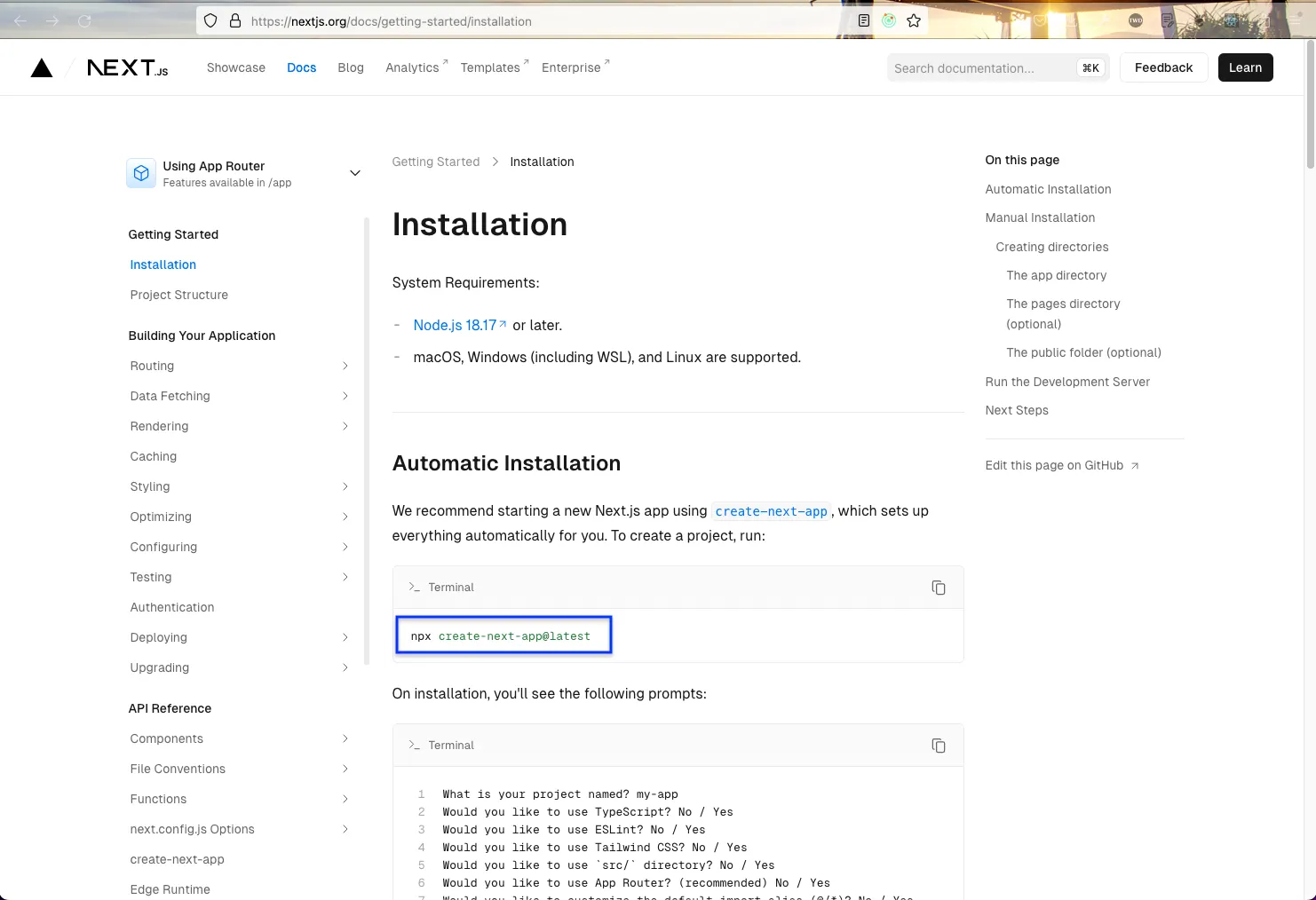Image resolution: width=1316 pixels, height=900 pixels.
Task: Jump to Creating directories section
Action: [1052, 247]
